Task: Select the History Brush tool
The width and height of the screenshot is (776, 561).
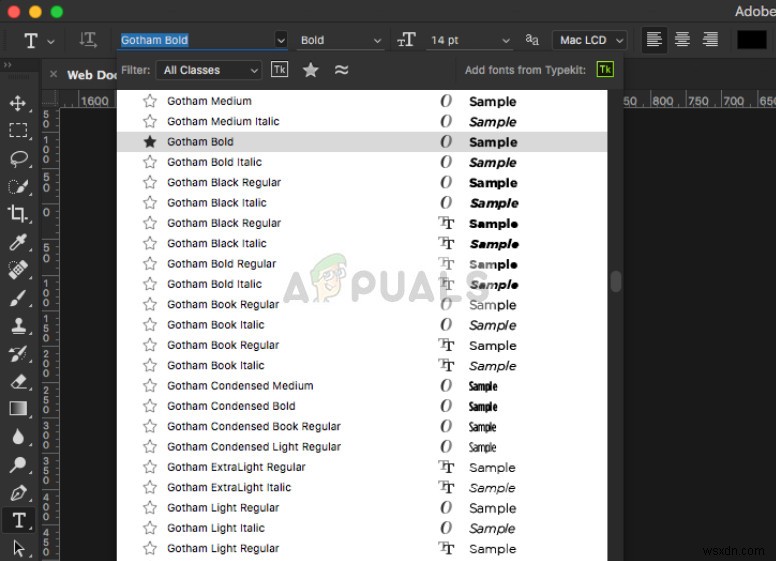Action: [x=18, y=353]
